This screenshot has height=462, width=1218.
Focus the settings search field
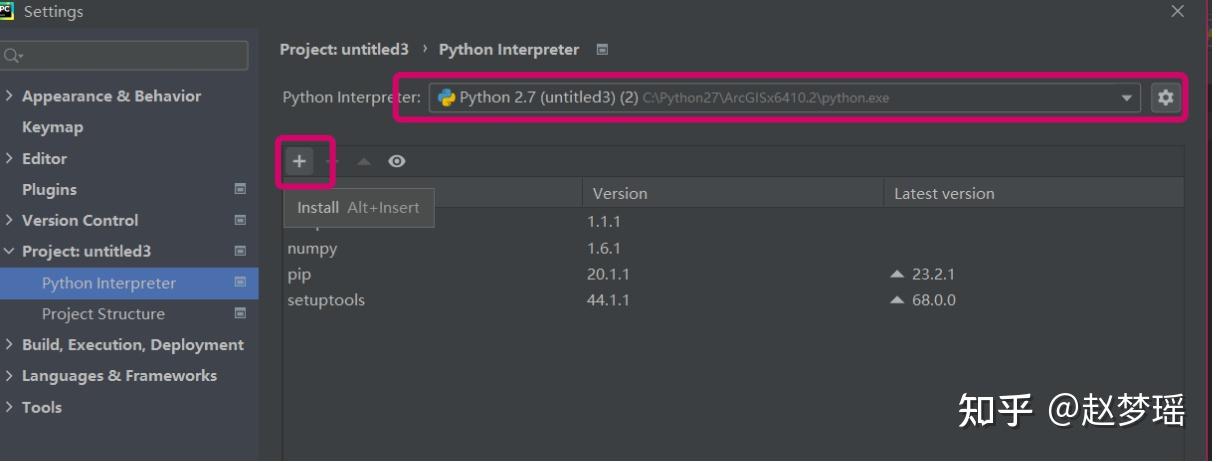(x=130, y=56)
